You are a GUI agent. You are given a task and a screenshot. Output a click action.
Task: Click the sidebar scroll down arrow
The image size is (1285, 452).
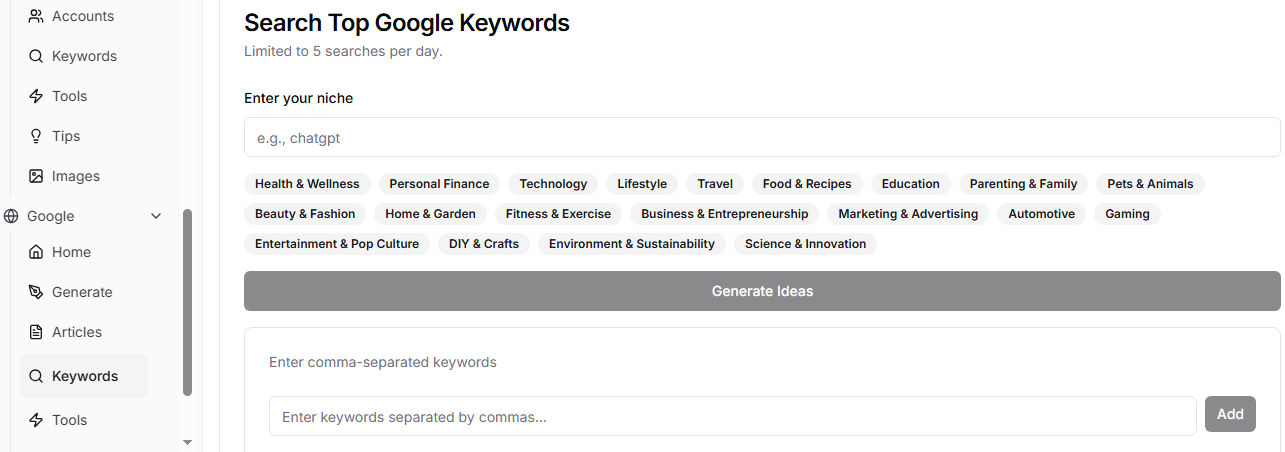pos(187,441)
